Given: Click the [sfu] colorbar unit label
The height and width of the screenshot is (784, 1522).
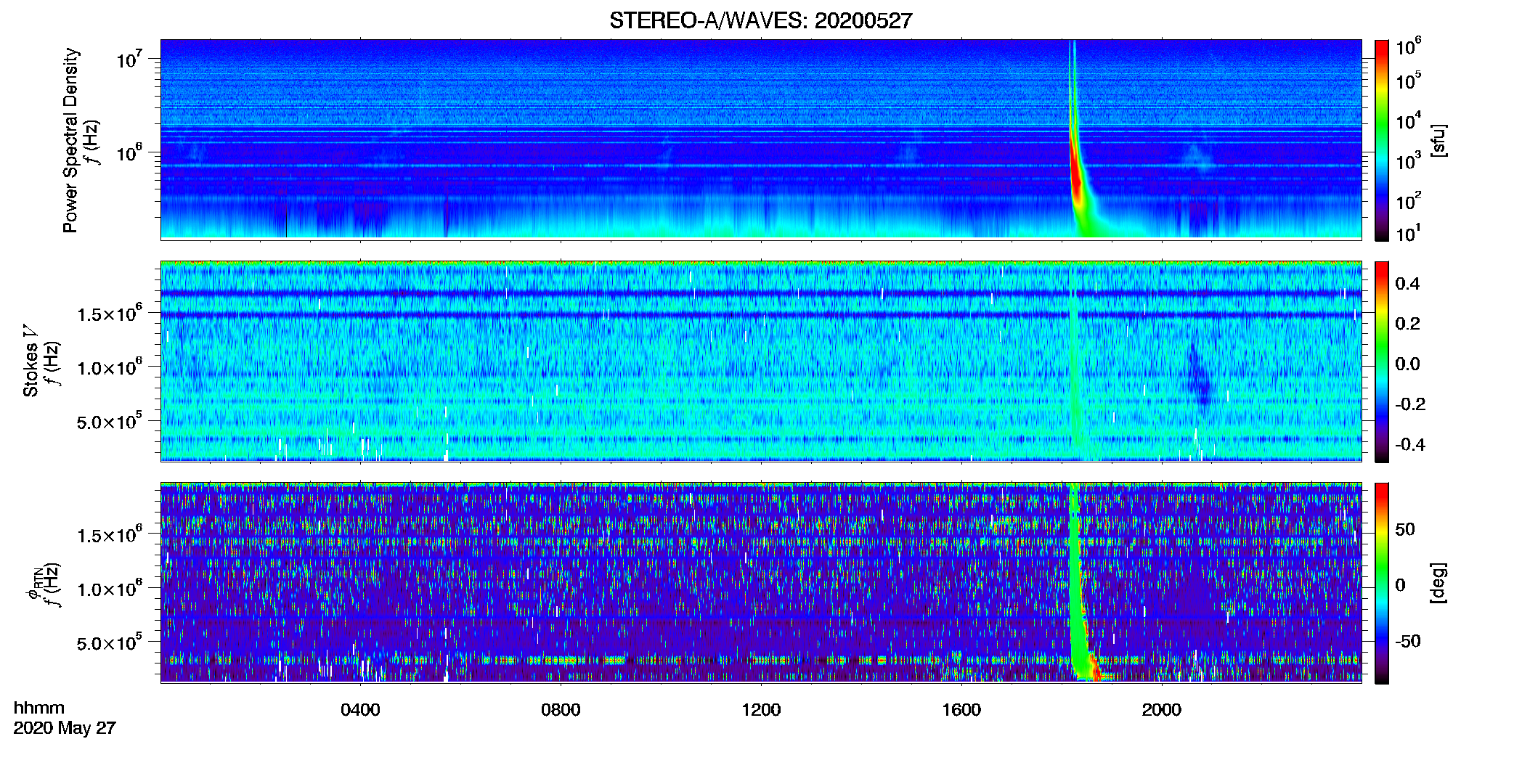Looking at the screenshot, I should click(1438, 141).
